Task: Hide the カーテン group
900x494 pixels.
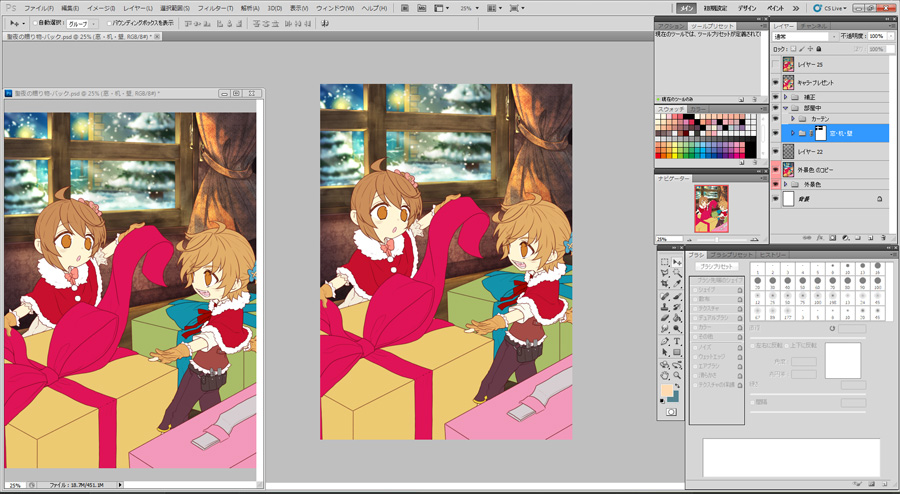Action: 776,119
